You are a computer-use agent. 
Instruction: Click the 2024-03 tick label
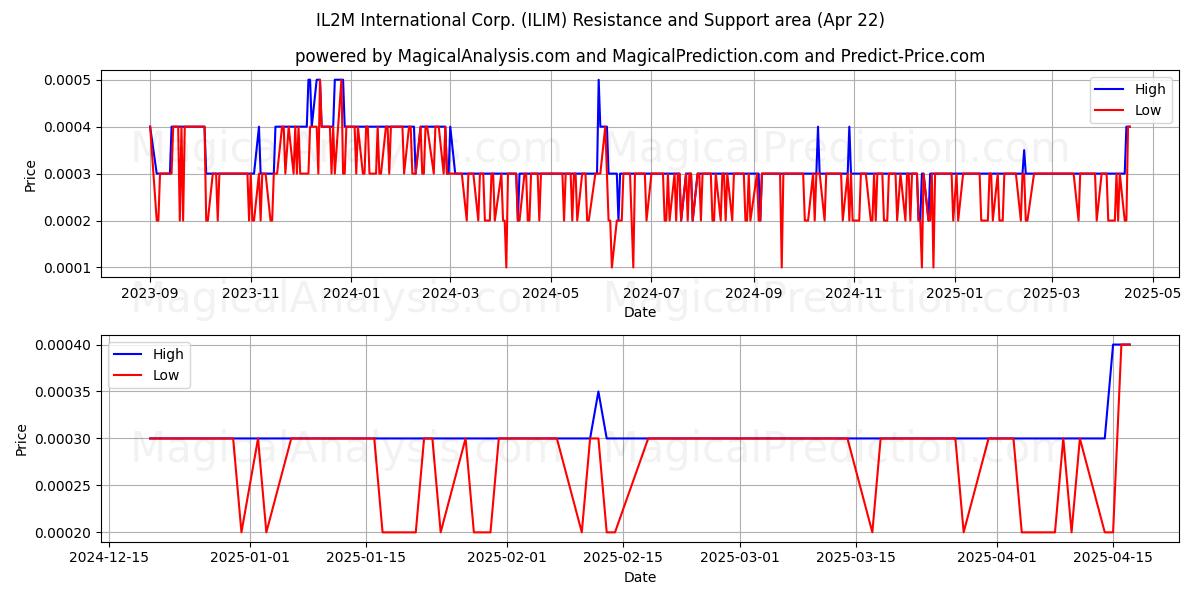coord(450,293)
